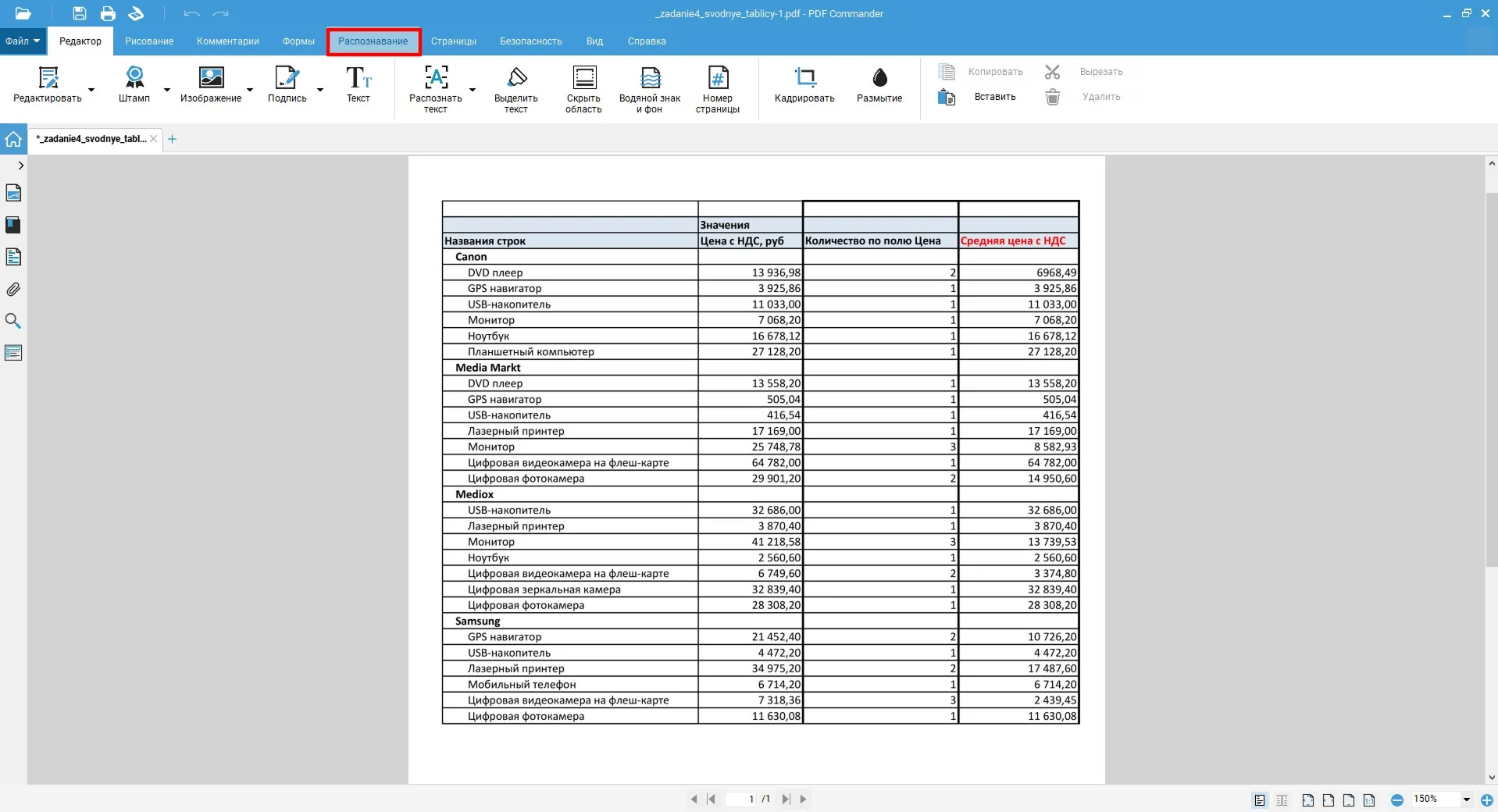This screenshot has height=812, width=1498.
Task: Open the Файл menu
Action: (x=22, y=41)
